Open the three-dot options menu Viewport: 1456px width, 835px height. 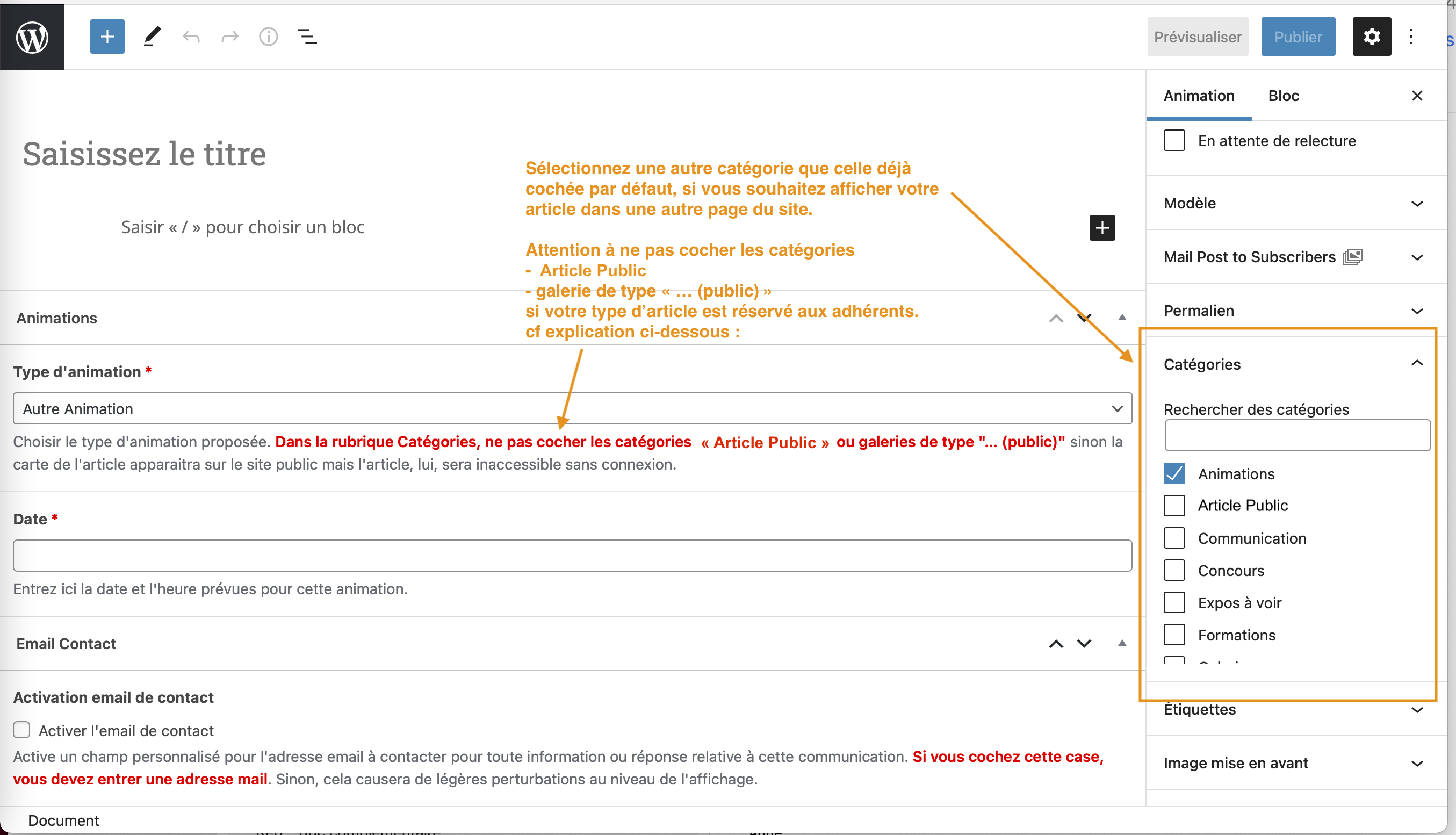click(x=1411, y=37)
